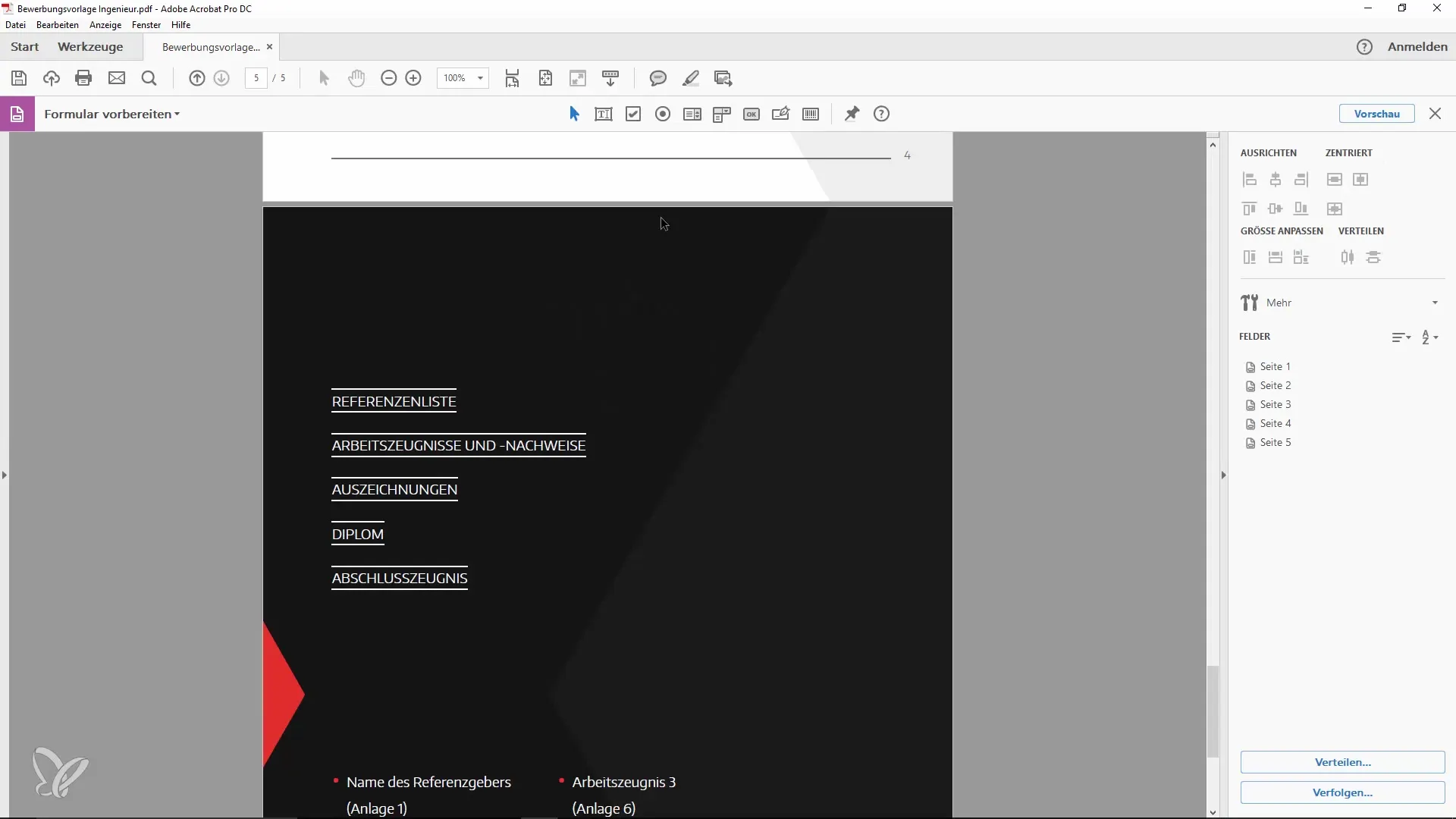Close the Formular vorbereiten toolbar
1456x819 pixels.
(x=1435, y=114)
